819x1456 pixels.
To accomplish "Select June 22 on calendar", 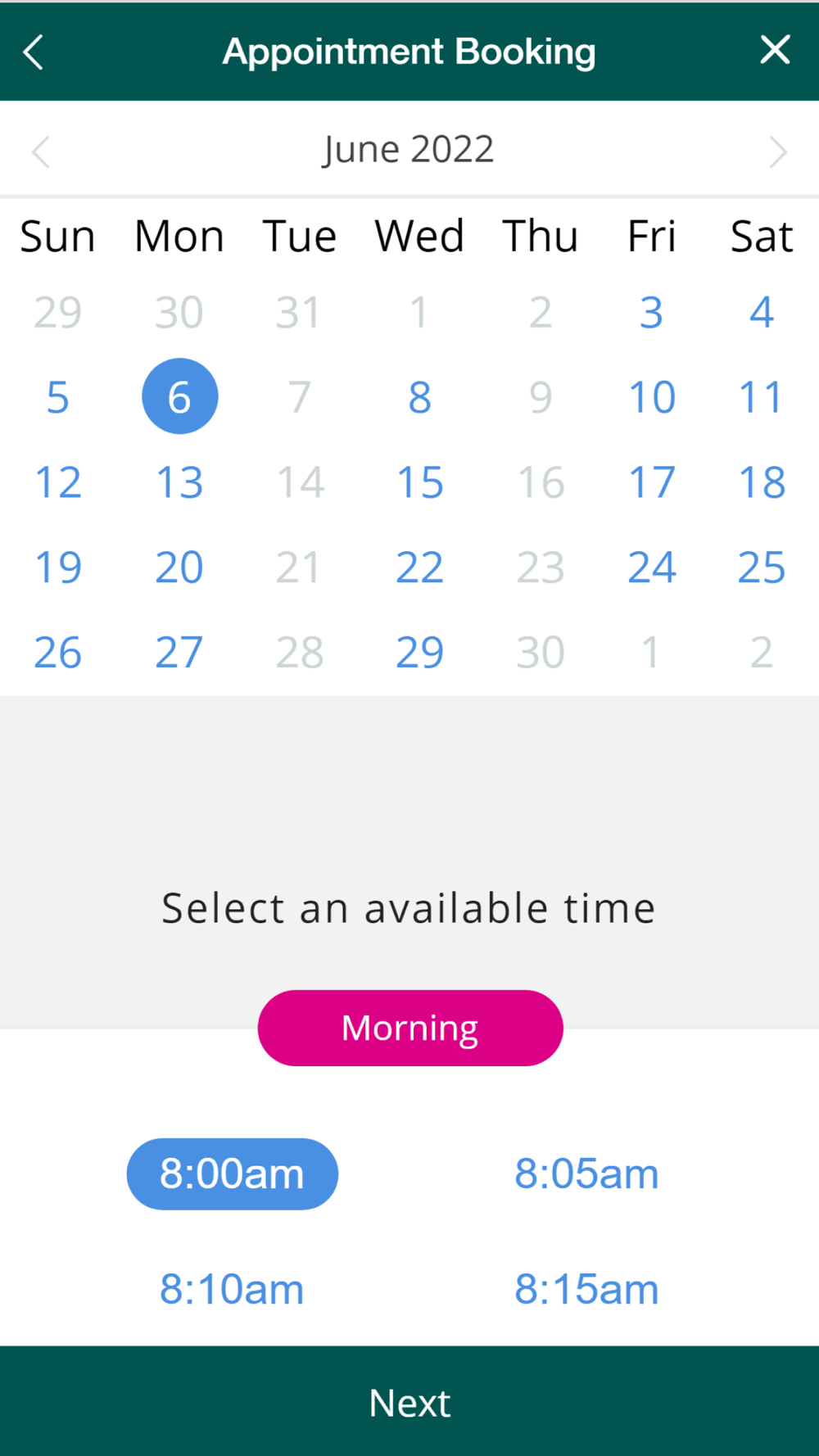I will (419, 567).
